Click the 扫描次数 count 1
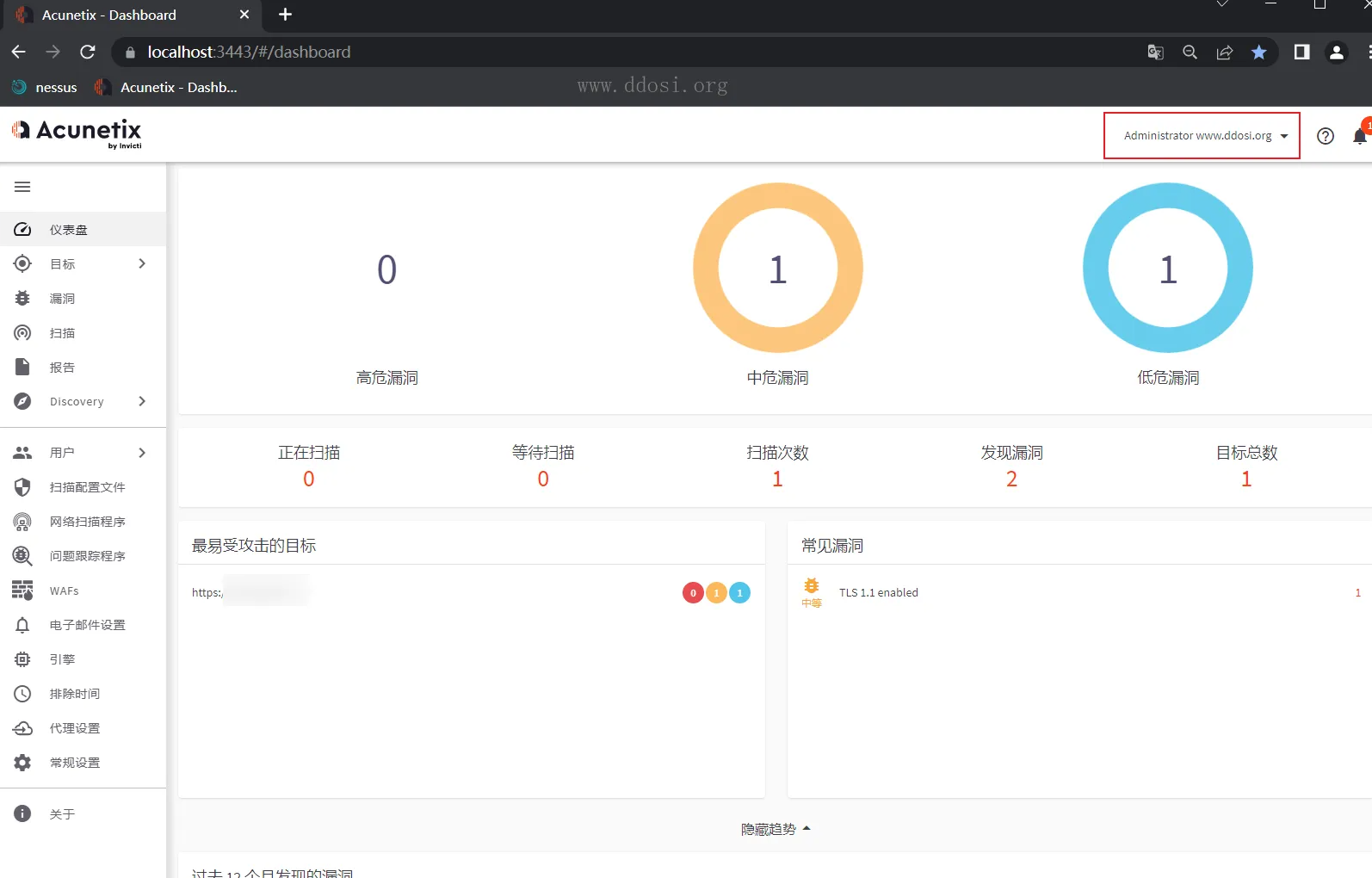The width and height of the screenshot is (1372, 878). 777,479
